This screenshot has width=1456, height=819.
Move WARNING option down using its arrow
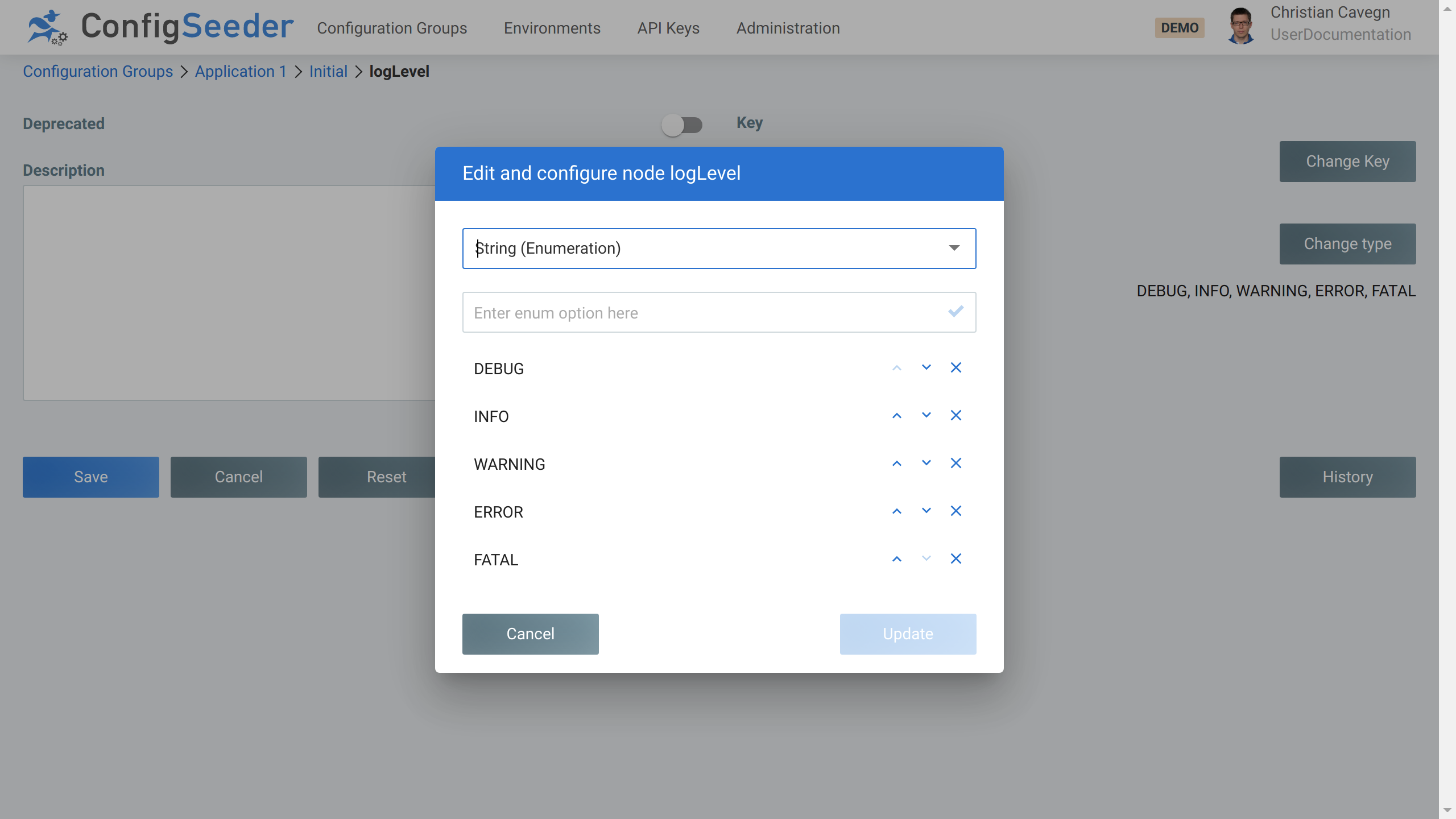(x=925, y=463)
